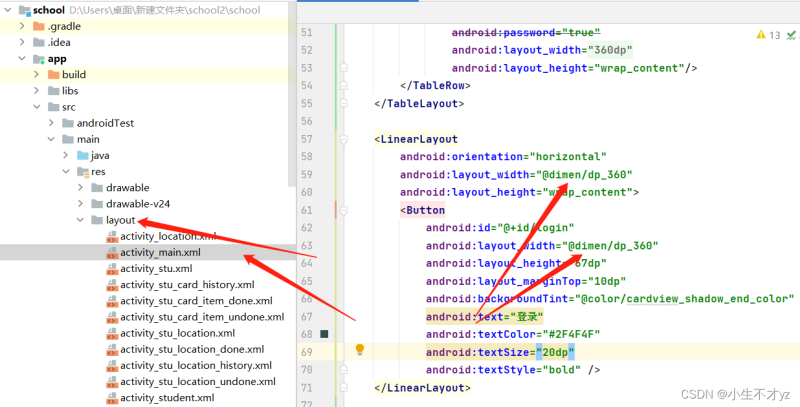Click the yellow lightbulb quick-fix icon

tap(360, 349)
